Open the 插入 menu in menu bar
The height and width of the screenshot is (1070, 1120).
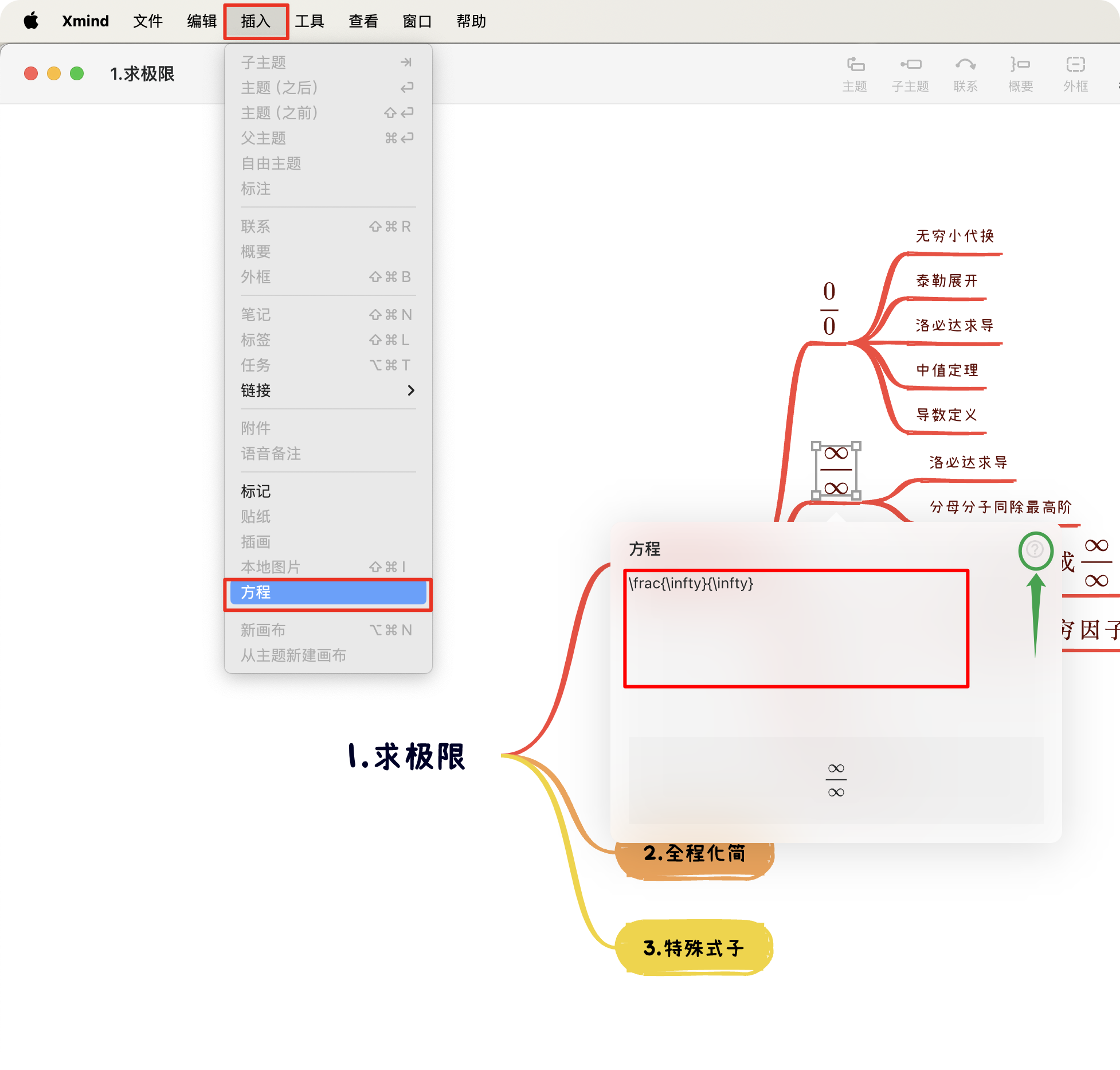256,21
